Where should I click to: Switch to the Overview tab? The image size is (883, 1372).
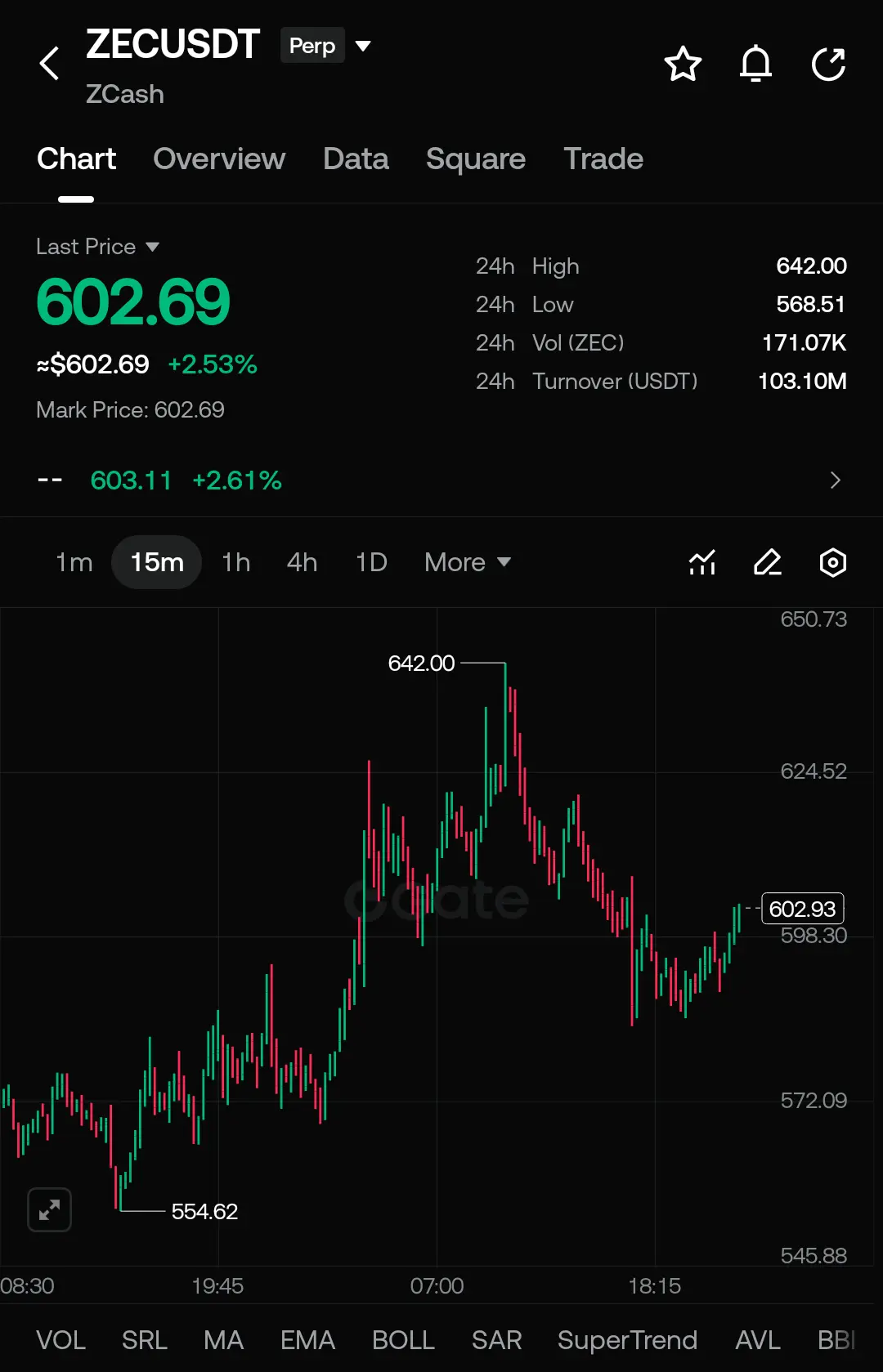pos(219,159)
